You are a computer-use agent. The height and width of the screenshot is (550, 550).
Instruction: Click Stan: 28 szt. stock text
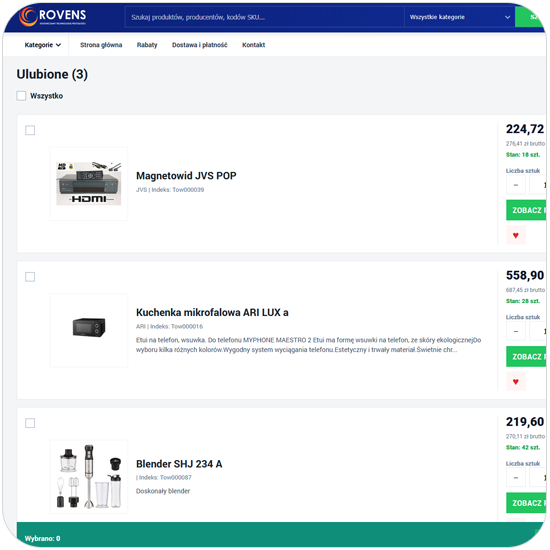pos(523,301)
